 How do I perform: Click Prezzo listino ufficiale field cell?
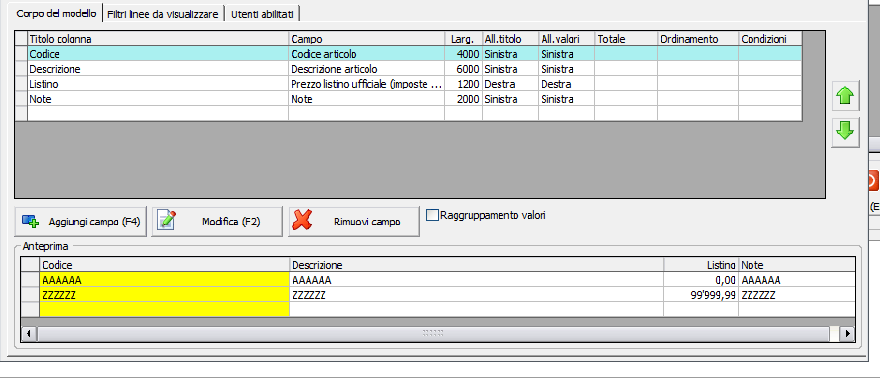coord(366,84)
